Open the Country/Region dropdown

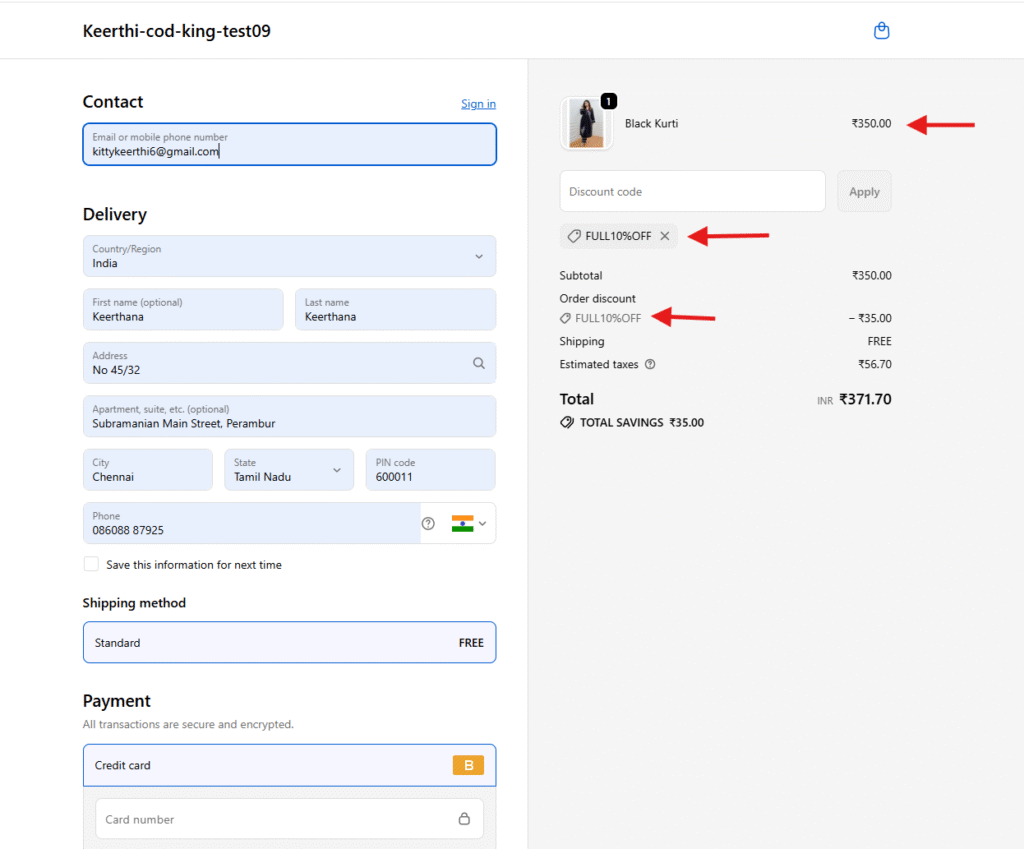pos(289,257)
